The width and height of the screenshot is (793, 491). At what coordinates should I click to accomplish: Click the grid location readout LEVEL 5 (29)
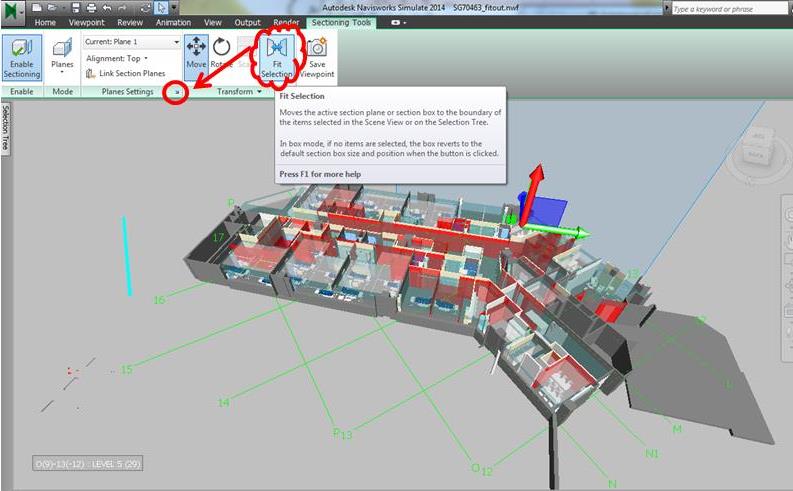click(x=87, y=463)
